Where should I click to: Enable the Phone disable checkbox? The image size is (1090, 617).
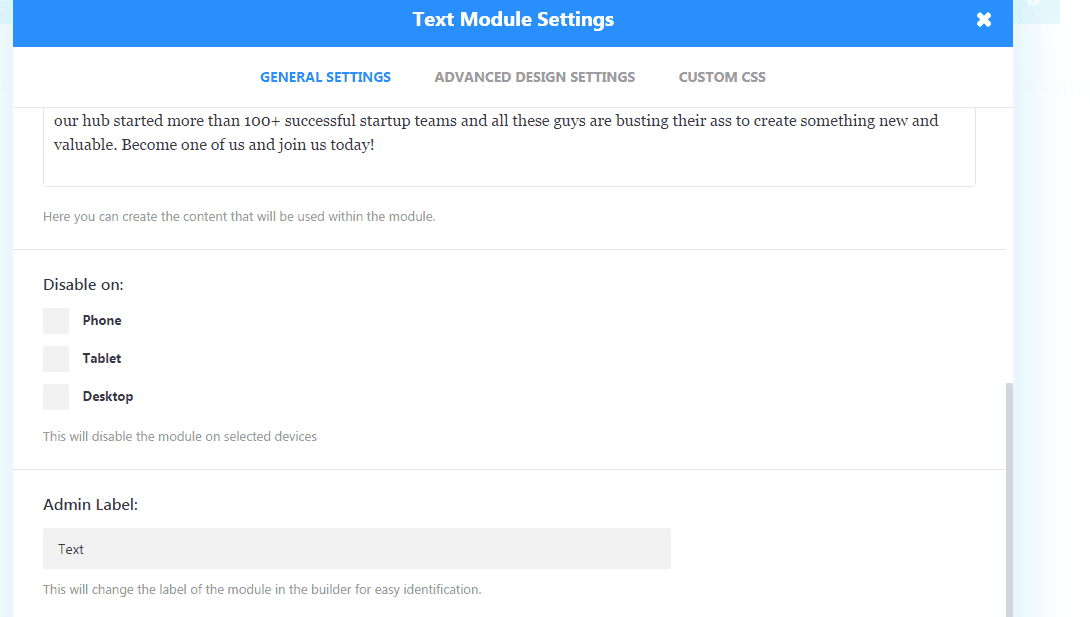click(56, 321)
